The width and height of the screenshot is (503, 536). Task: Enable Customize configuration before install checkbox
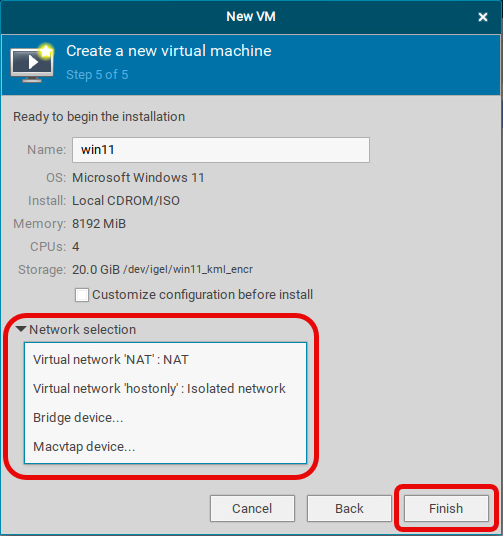point(82,295)
